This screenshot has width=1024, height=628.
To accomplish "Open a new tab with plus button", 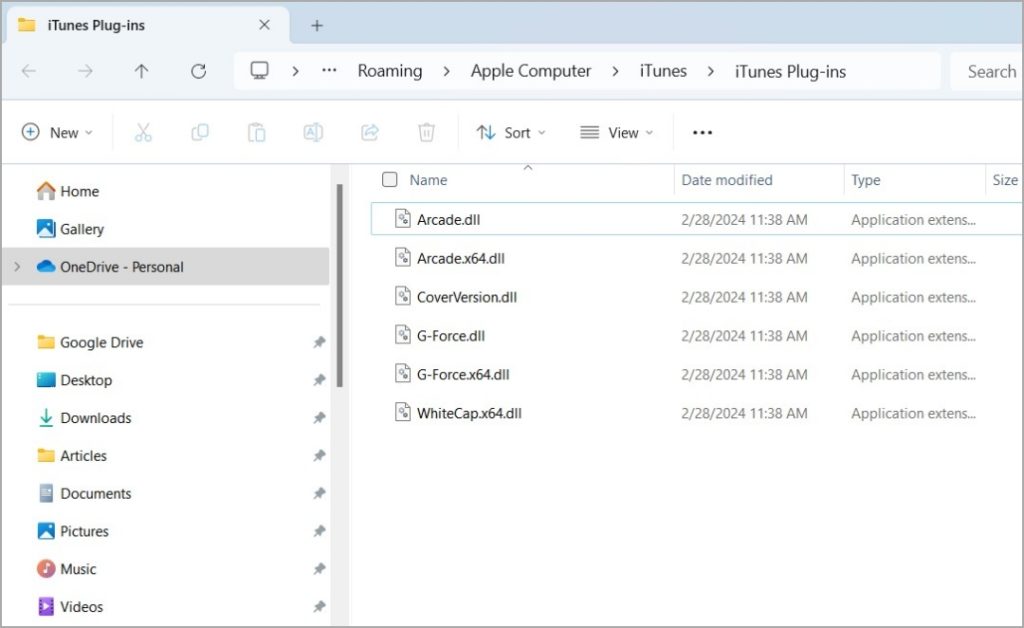I will [x=317, y=25].
